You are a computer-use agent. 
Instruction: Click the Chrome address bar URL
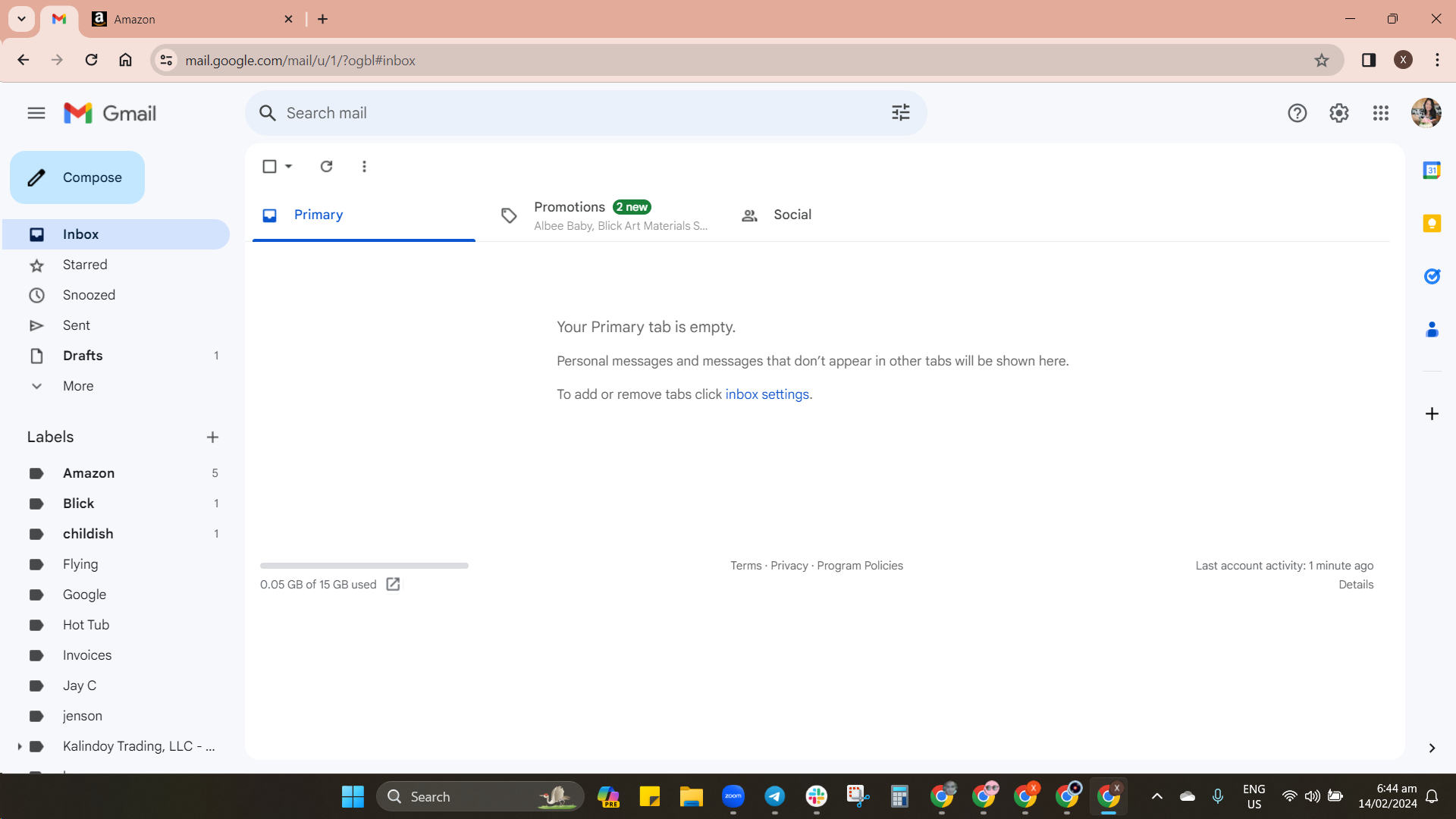tap(300, 60)
